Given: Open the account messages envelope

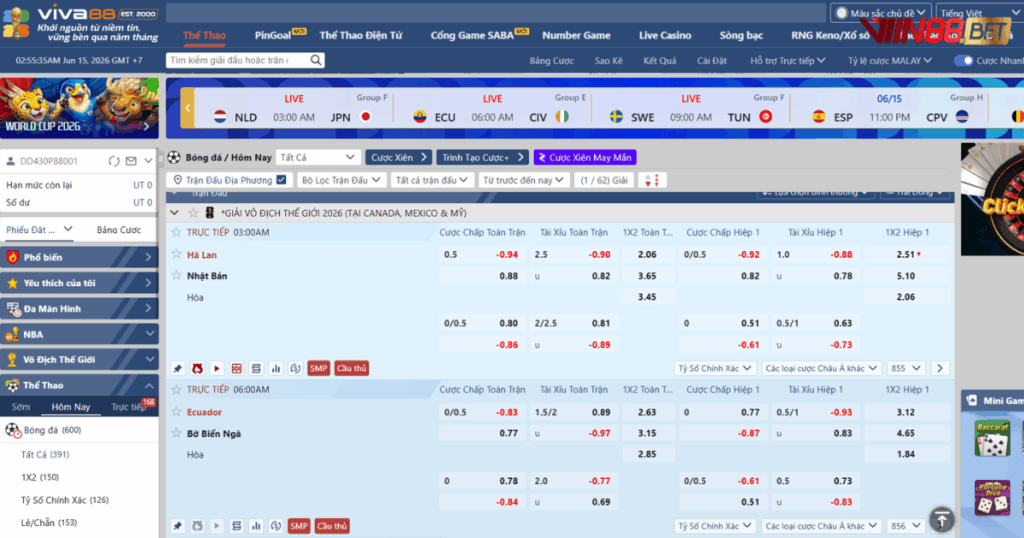Looking at the screenshot, I should [x=131, y=161].
